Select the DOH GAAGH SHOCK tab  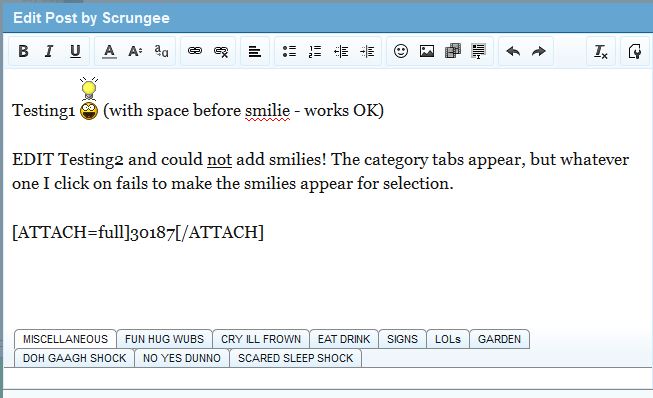coord(75,358)
